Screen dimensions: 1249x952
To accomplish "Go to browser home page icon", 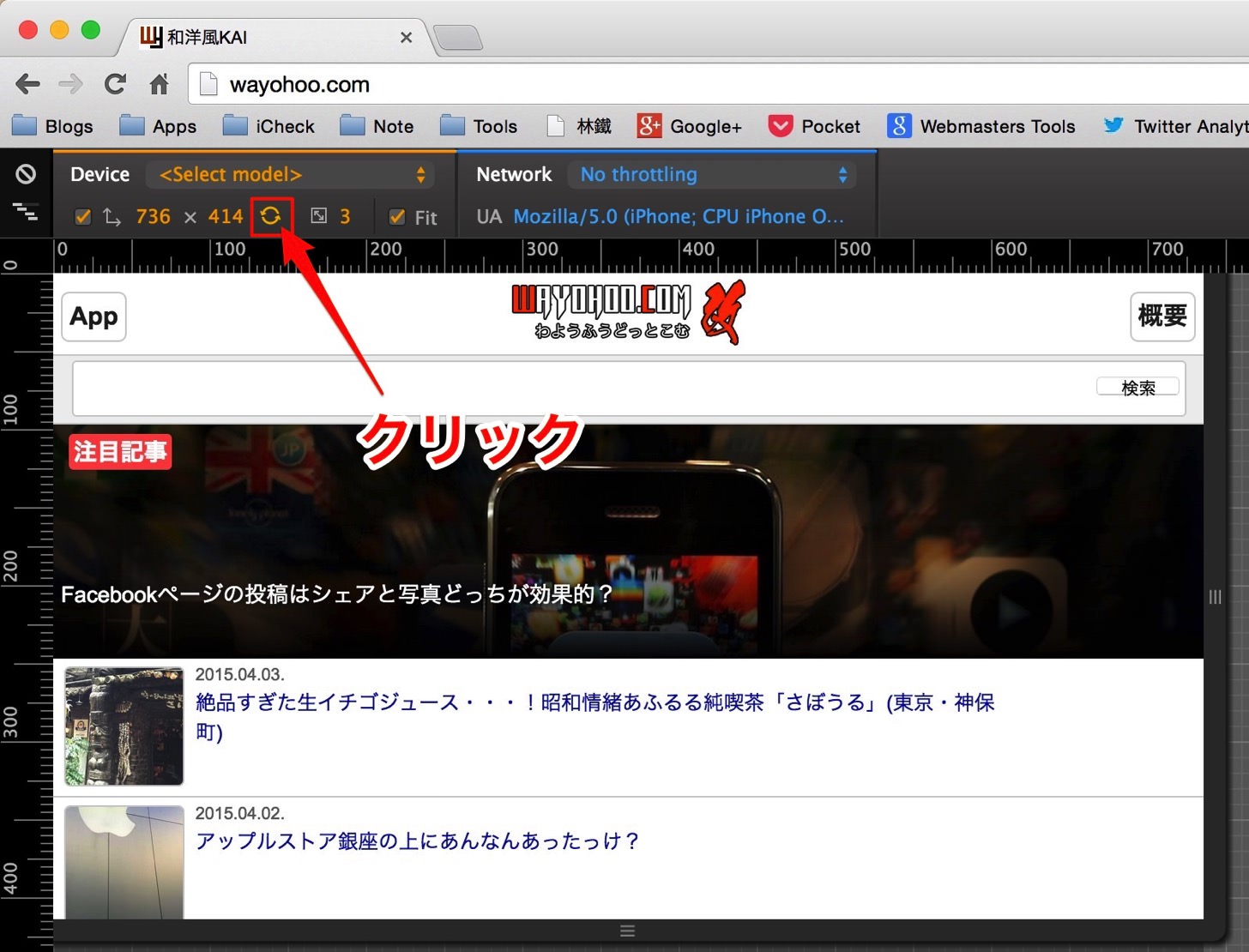I will coord(160,84).
